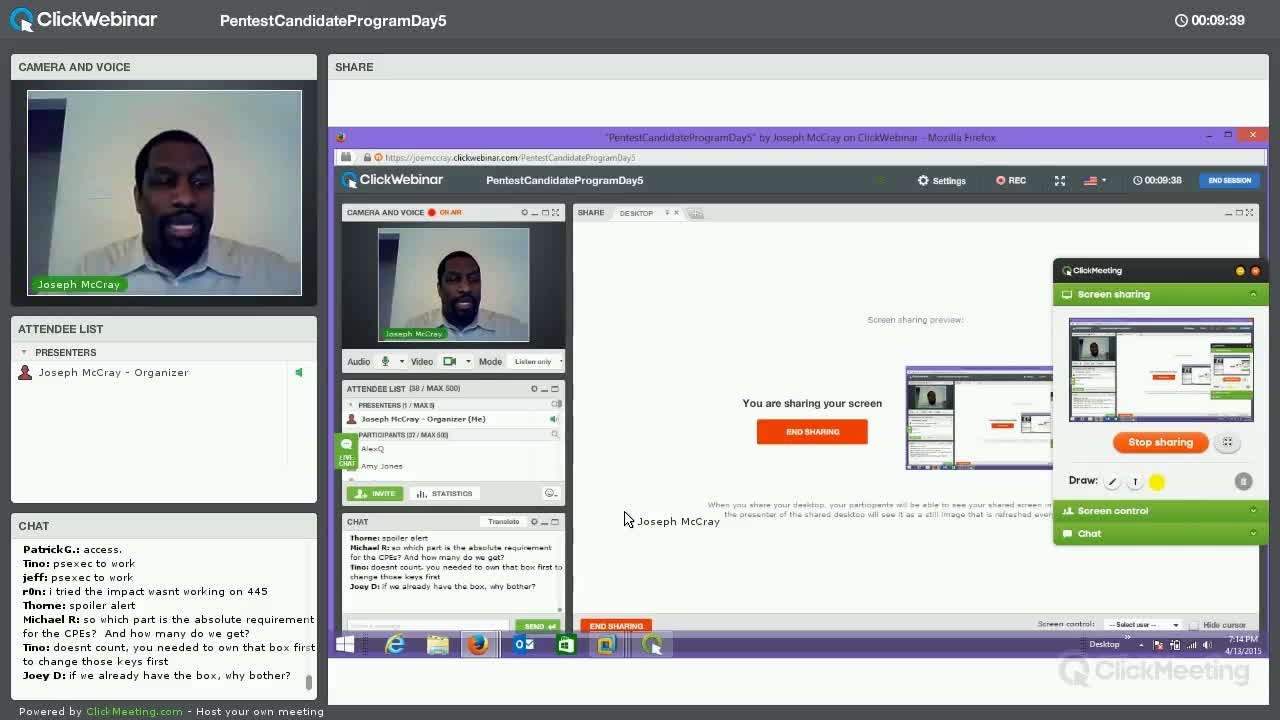Viewport: 1280px width, 720px height.
Task: Select the pencil Draw tool
Action: [x=1112, y=482]
